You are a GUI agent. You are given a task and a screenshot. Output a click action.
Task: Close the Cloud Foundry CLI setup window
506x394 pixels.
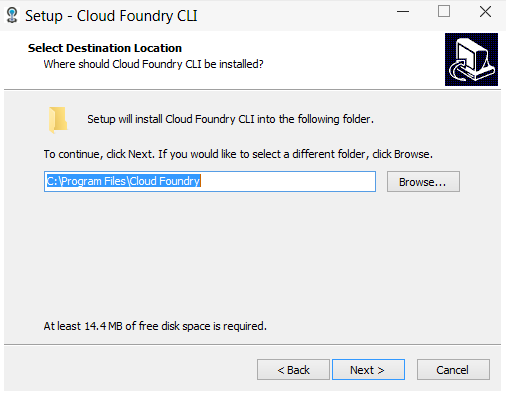tap(485, 12)
